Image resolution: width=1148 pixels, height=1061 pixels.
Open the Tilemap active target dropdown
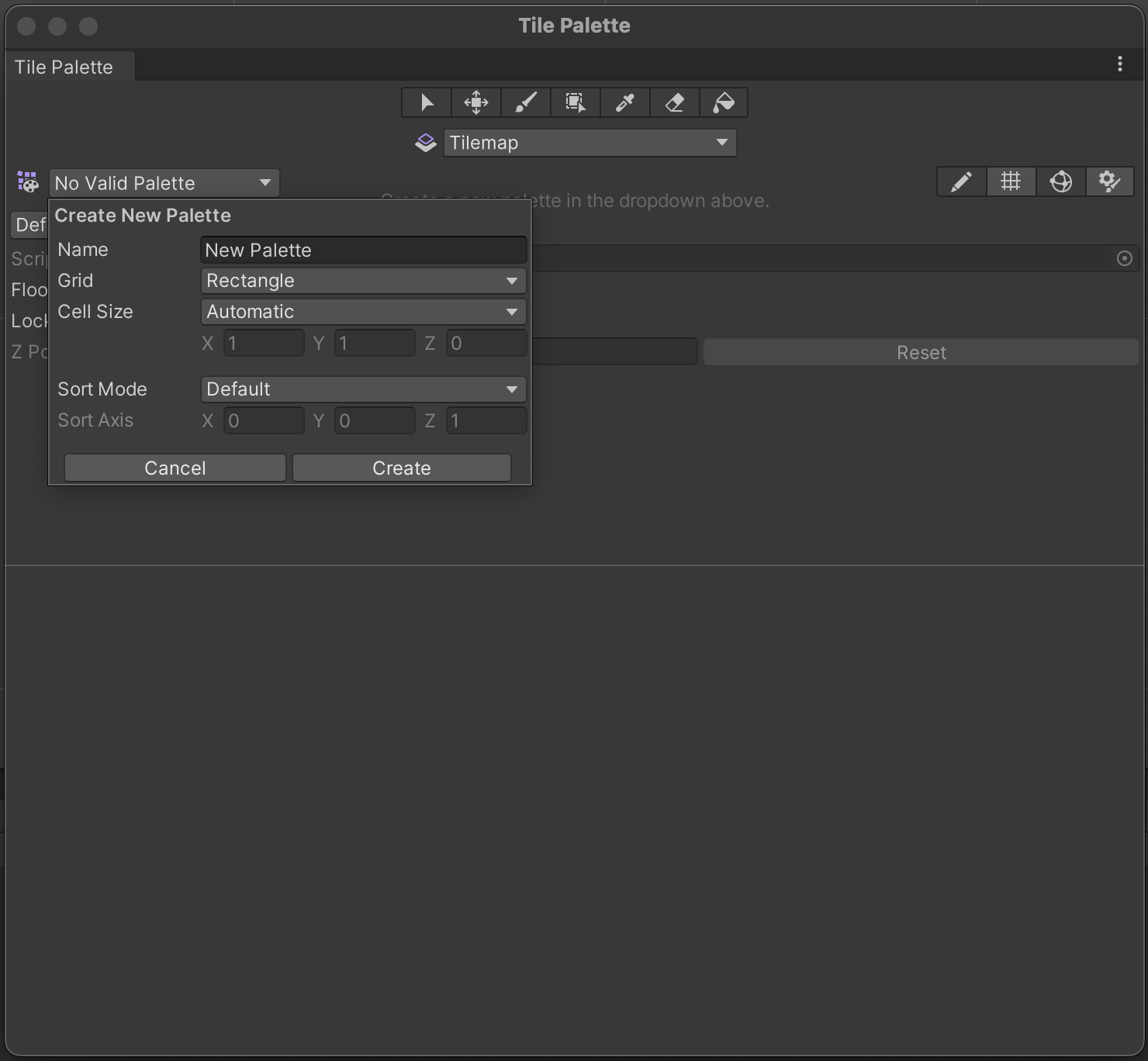pos(590,143)
